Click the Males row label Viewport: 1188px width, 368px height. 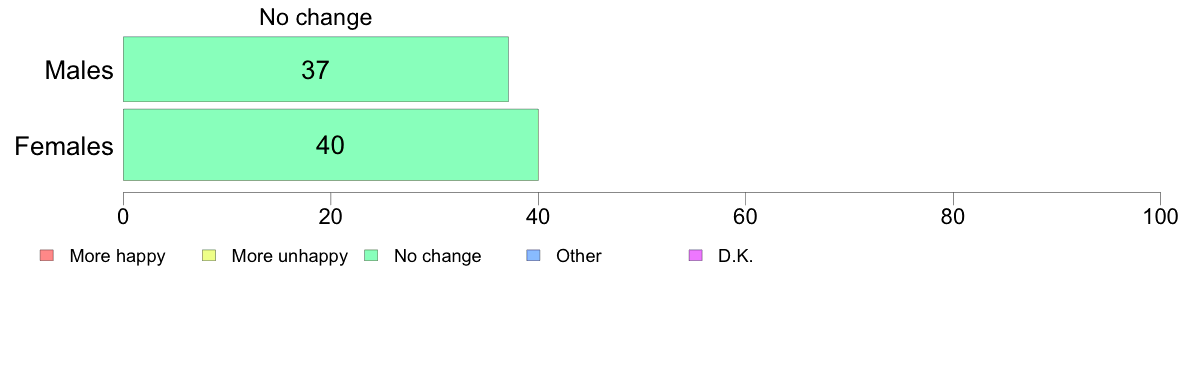pos(79,70)
